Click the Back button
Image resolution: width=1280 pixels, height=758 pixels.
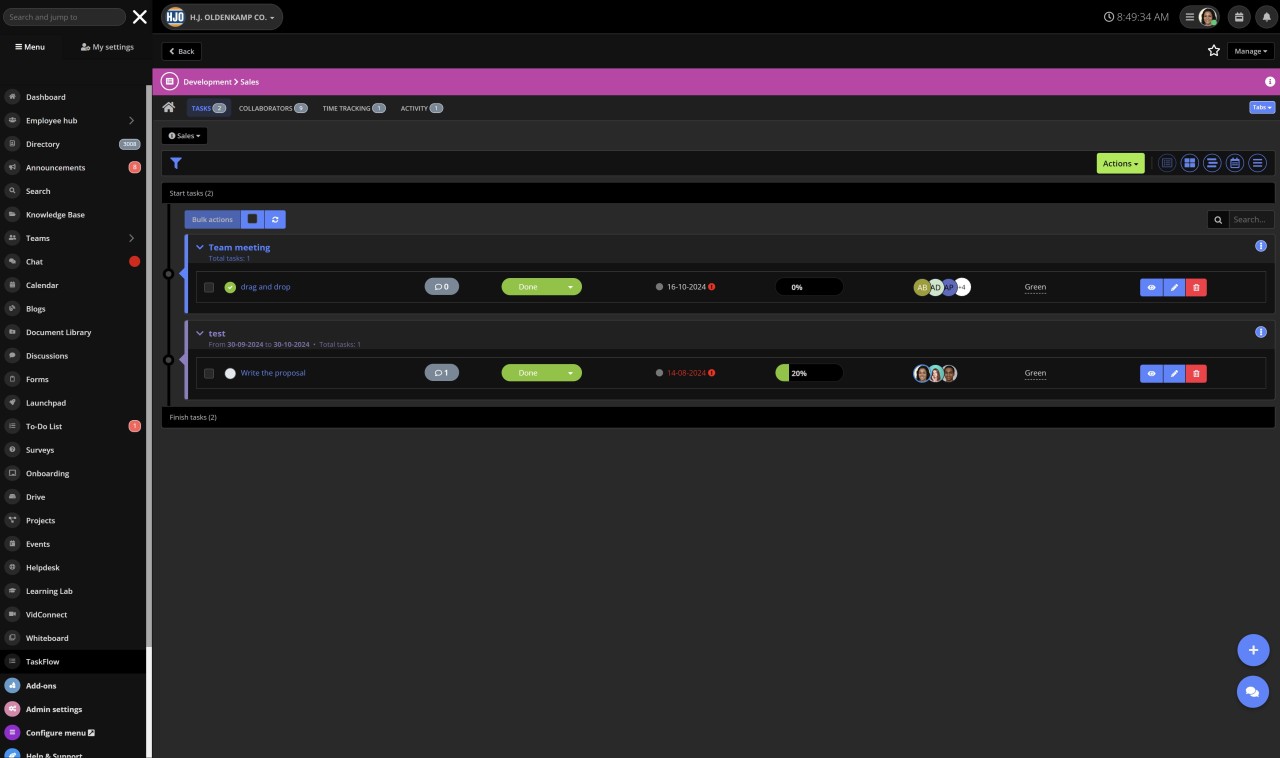coord(181,51)
